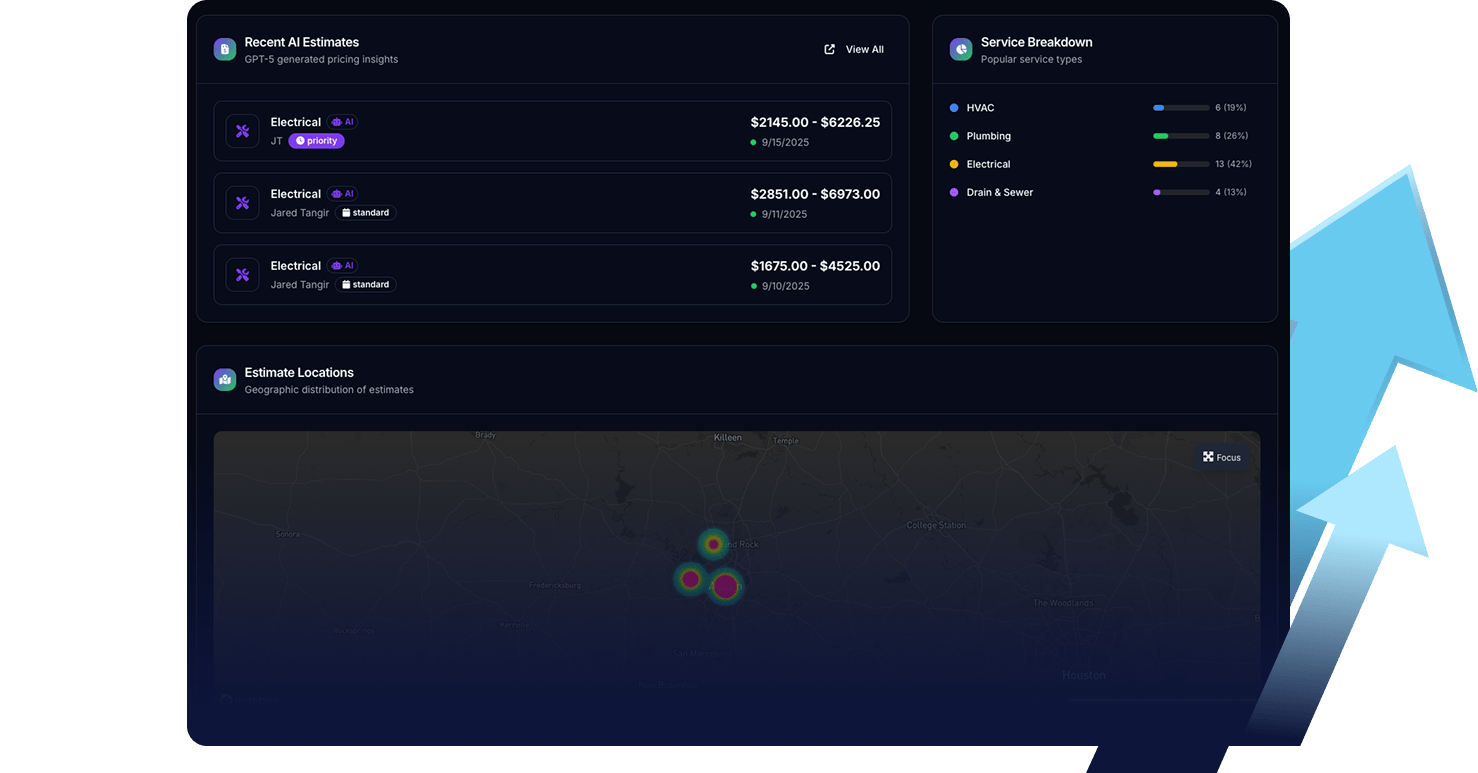
Task: Click the Recent AI Estimates document icon
Action: pyautogui.click(x=225, y=49)
